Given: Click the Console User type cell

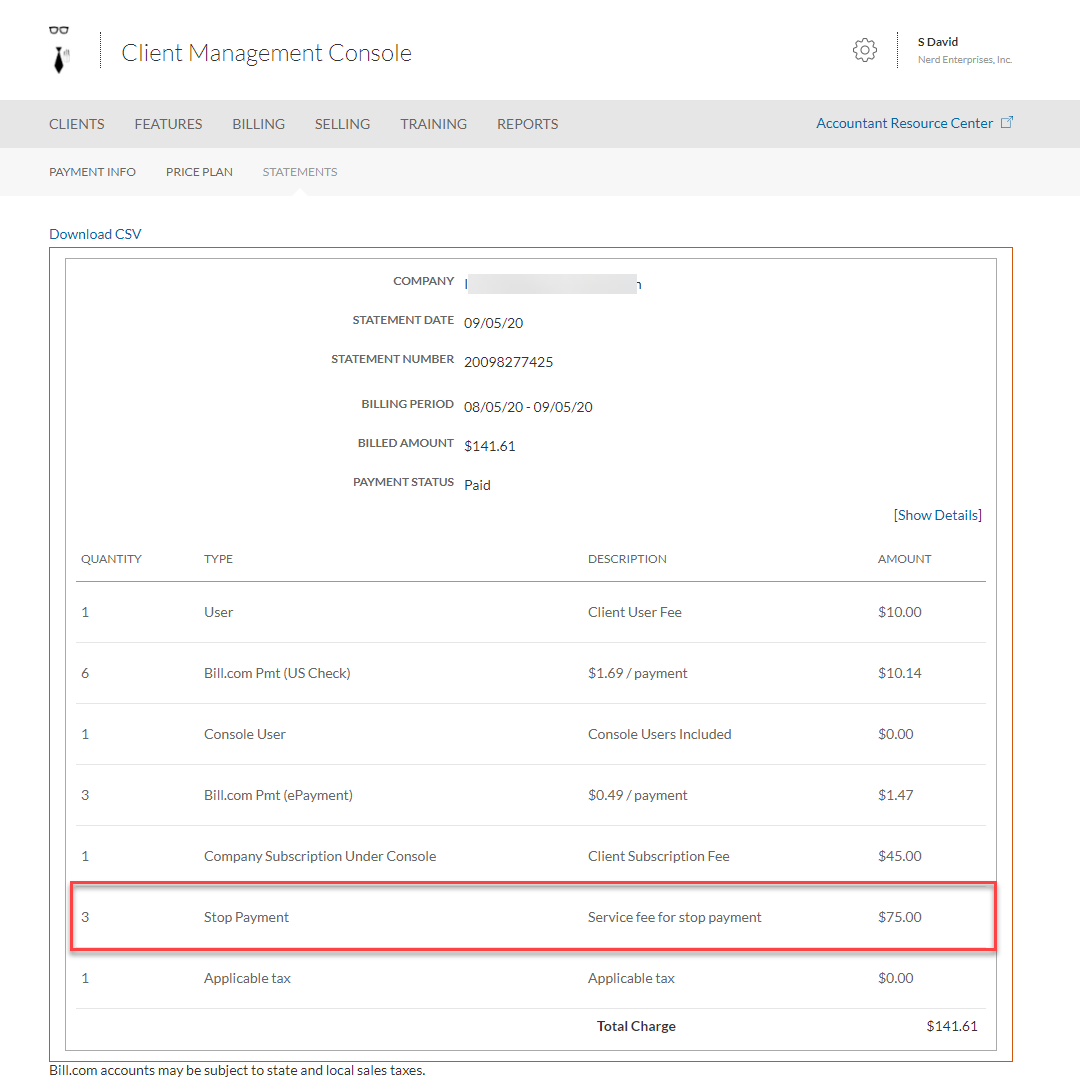Looking at the screenshot, I should [245, 734].
